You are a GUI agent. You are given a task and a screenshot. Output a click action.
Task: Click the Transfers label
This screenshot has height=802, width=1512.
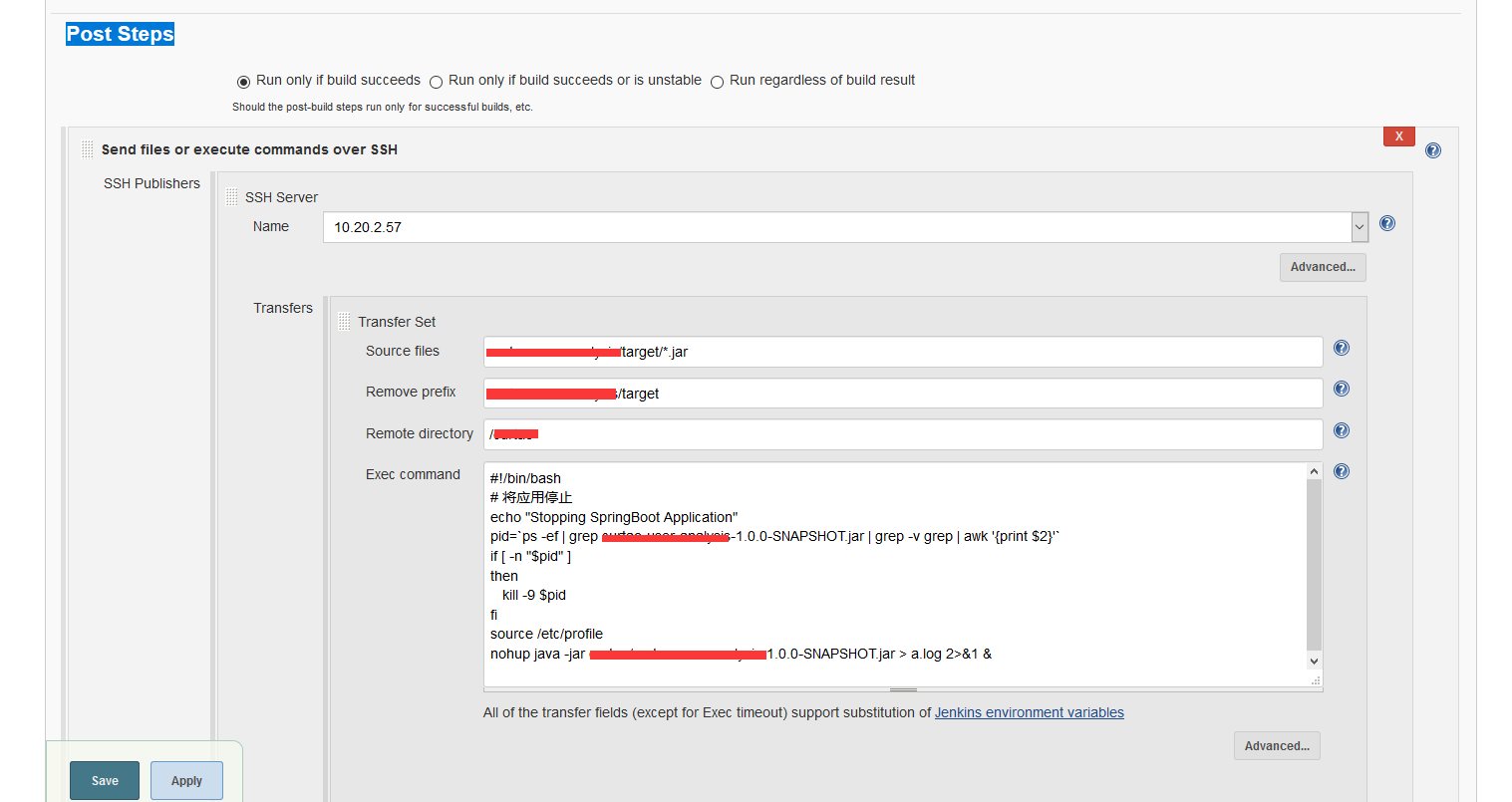[283, 308]
